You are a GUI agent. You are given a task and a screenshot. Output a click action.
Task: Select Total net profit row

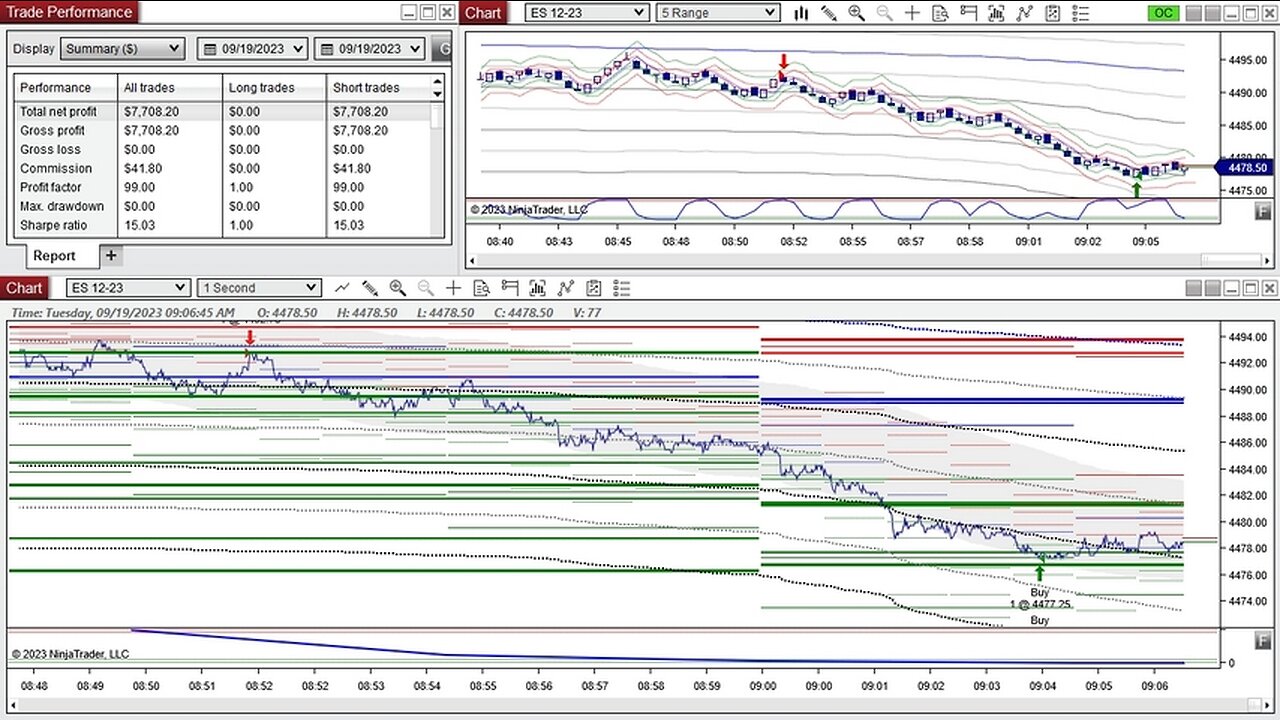(x=222, y=112)
